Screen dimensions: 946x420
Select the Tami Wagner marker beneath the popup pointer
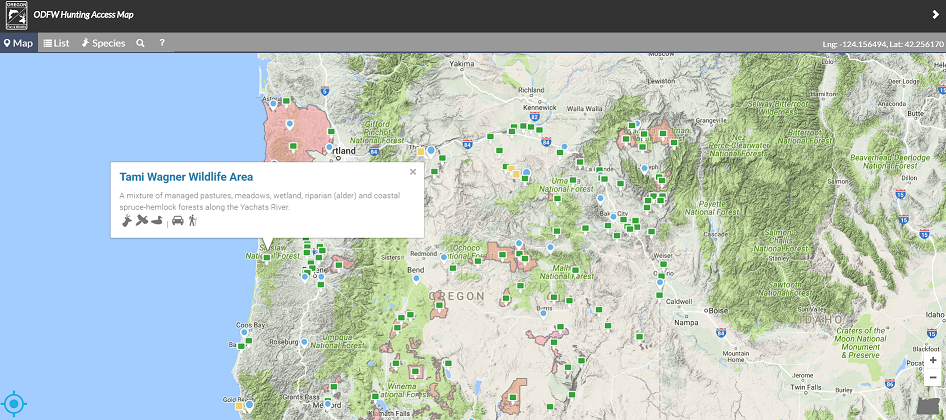tap(267, 258)
